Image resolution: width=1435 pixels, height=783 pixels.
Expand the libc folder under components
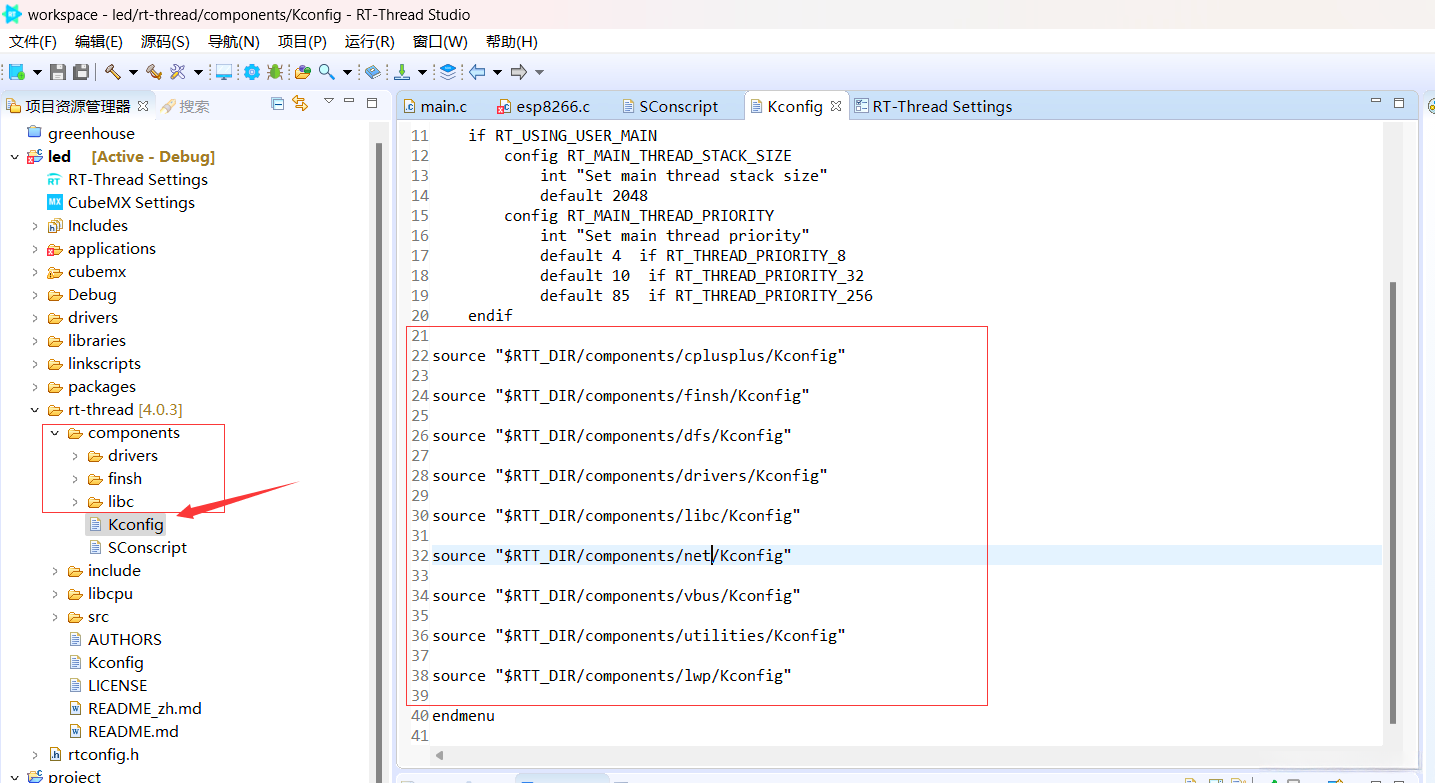click(x=75, y=502)
